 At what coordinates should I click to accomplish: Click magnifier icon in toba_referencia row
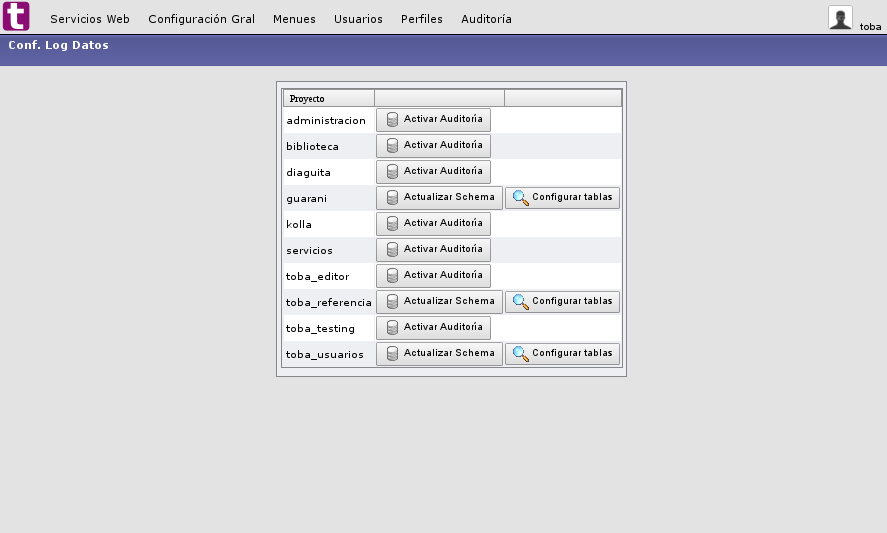[520, 302]
